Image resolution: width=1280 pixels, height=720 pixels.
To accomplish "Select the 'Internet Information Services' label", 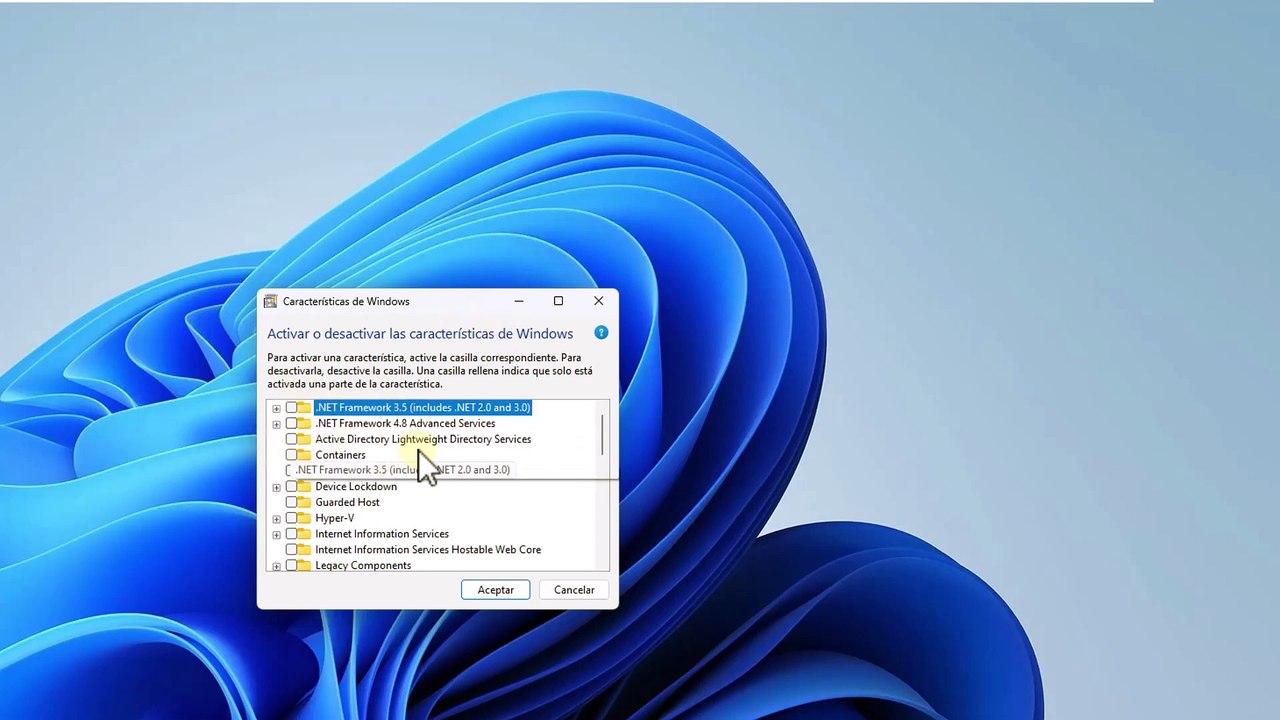I will (x=382, y=534).
